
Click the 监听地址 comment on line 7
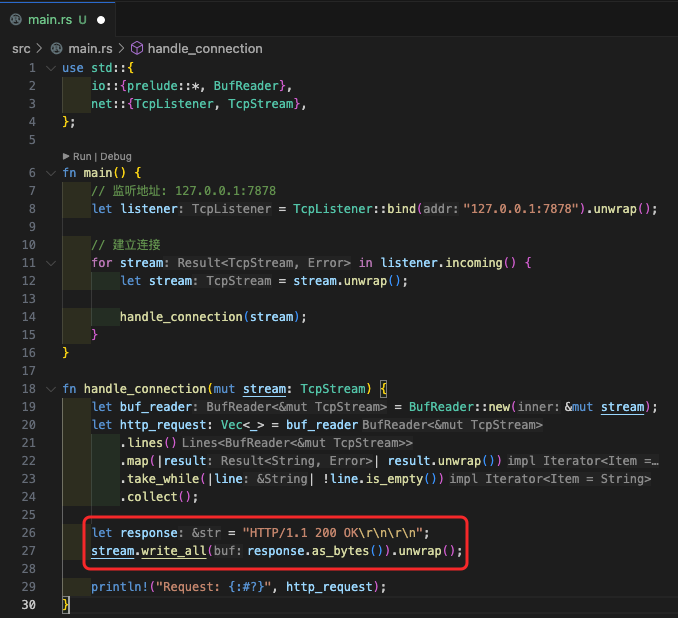point(183,191)
